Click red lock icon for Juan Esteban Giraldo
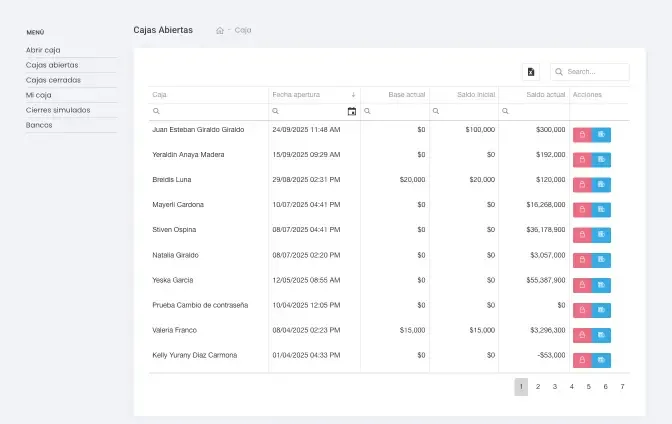Screen dimensions: 672x424 pyautogui.click(x=581, y=135)
